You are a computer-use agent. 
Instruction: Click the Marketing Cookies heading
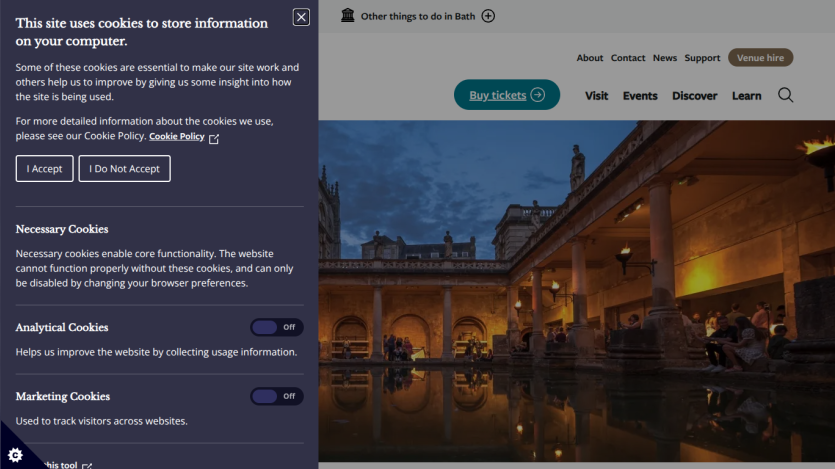(x=63, y=397)
